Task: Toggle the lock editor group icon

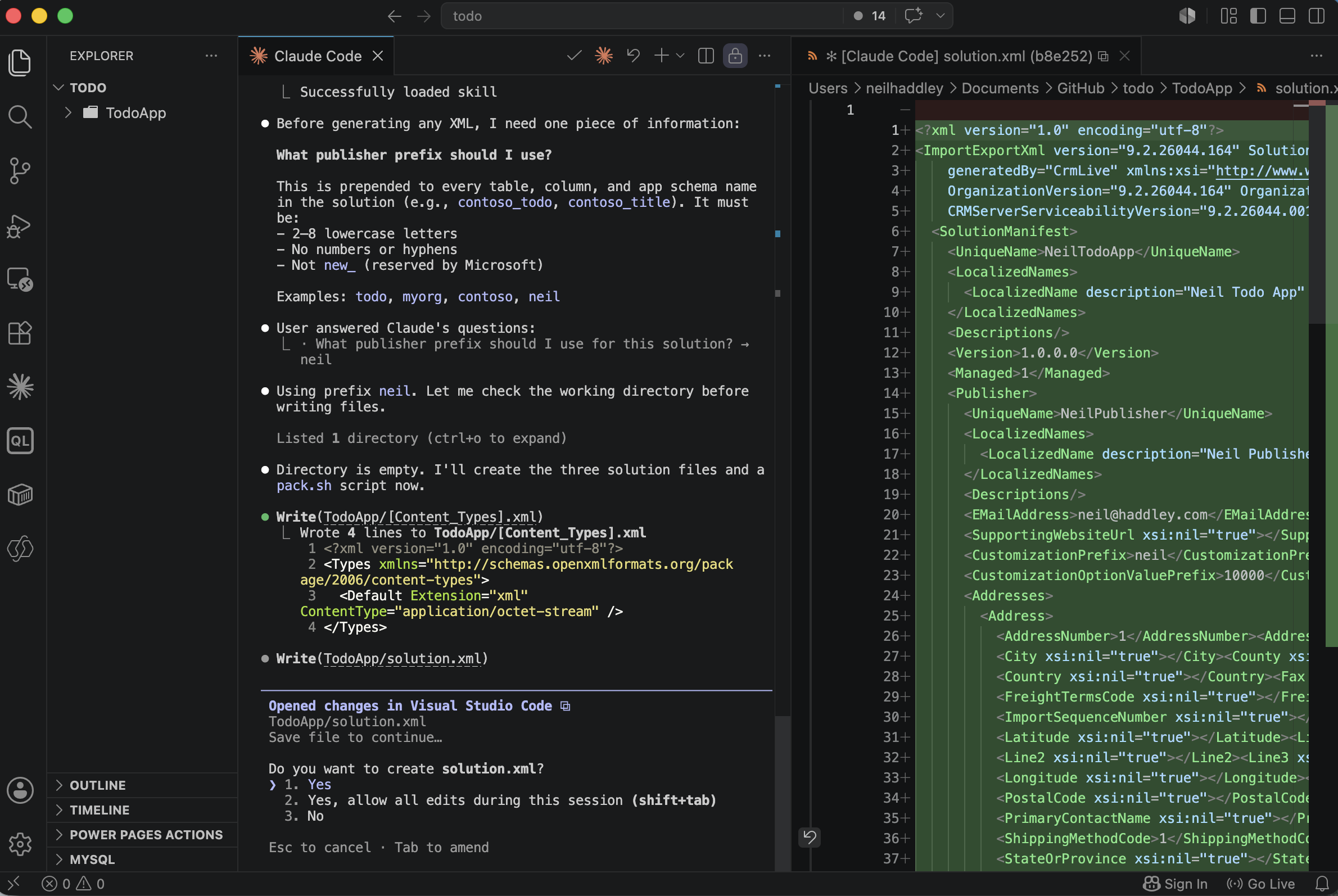Action: point(735,56)
